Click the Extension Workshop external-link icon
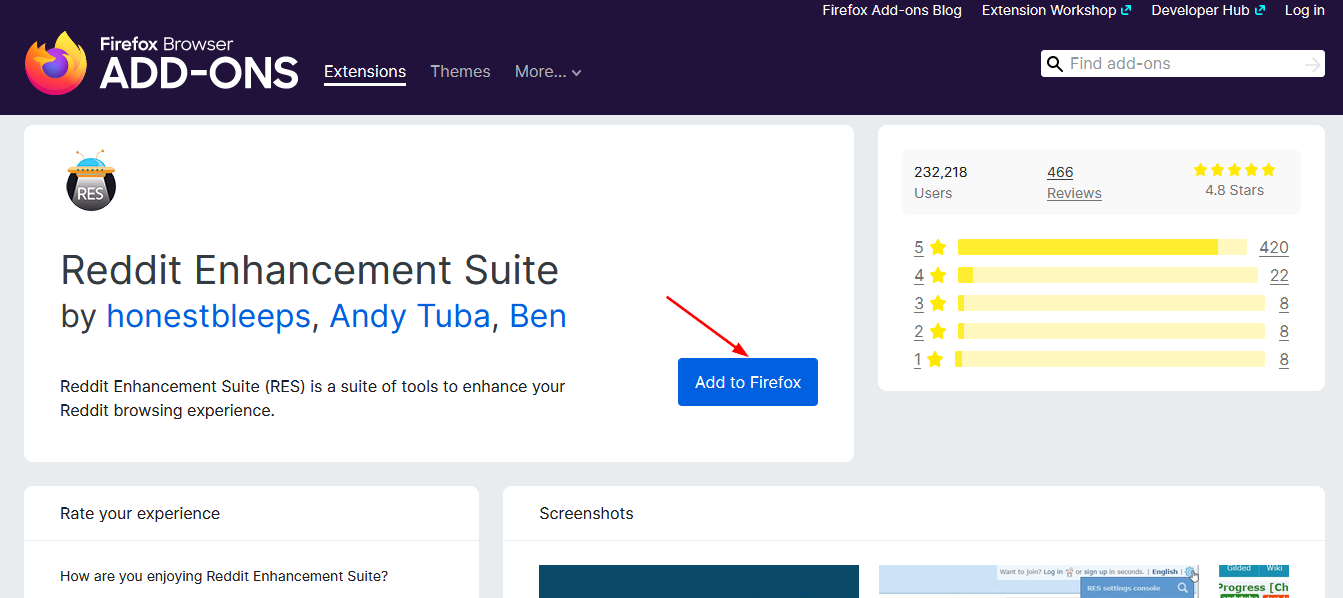Viewport: 1343px width, 598px height. (x=1126, y=10)
